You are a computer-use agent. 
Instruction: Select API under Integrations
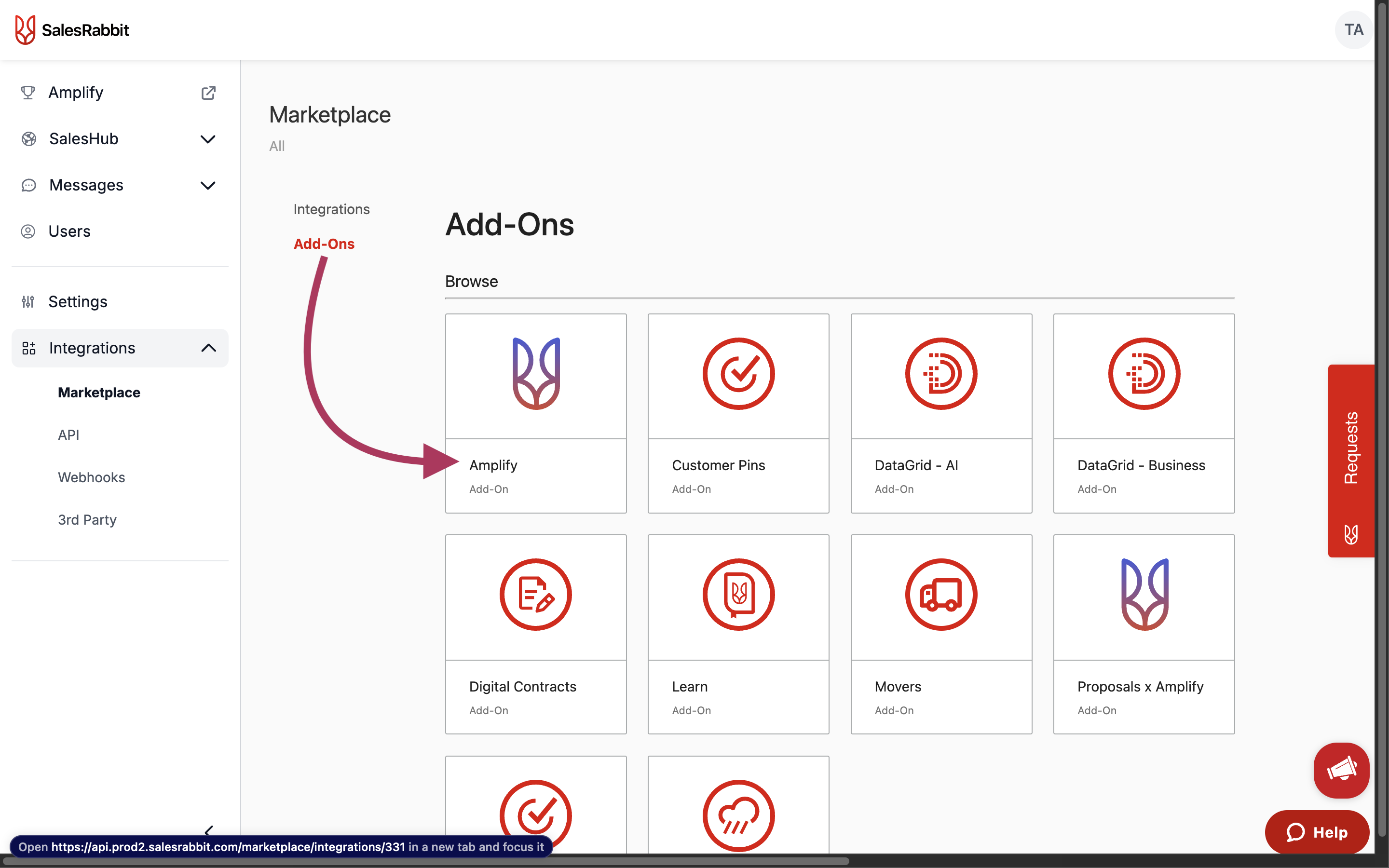pos(69,435)
